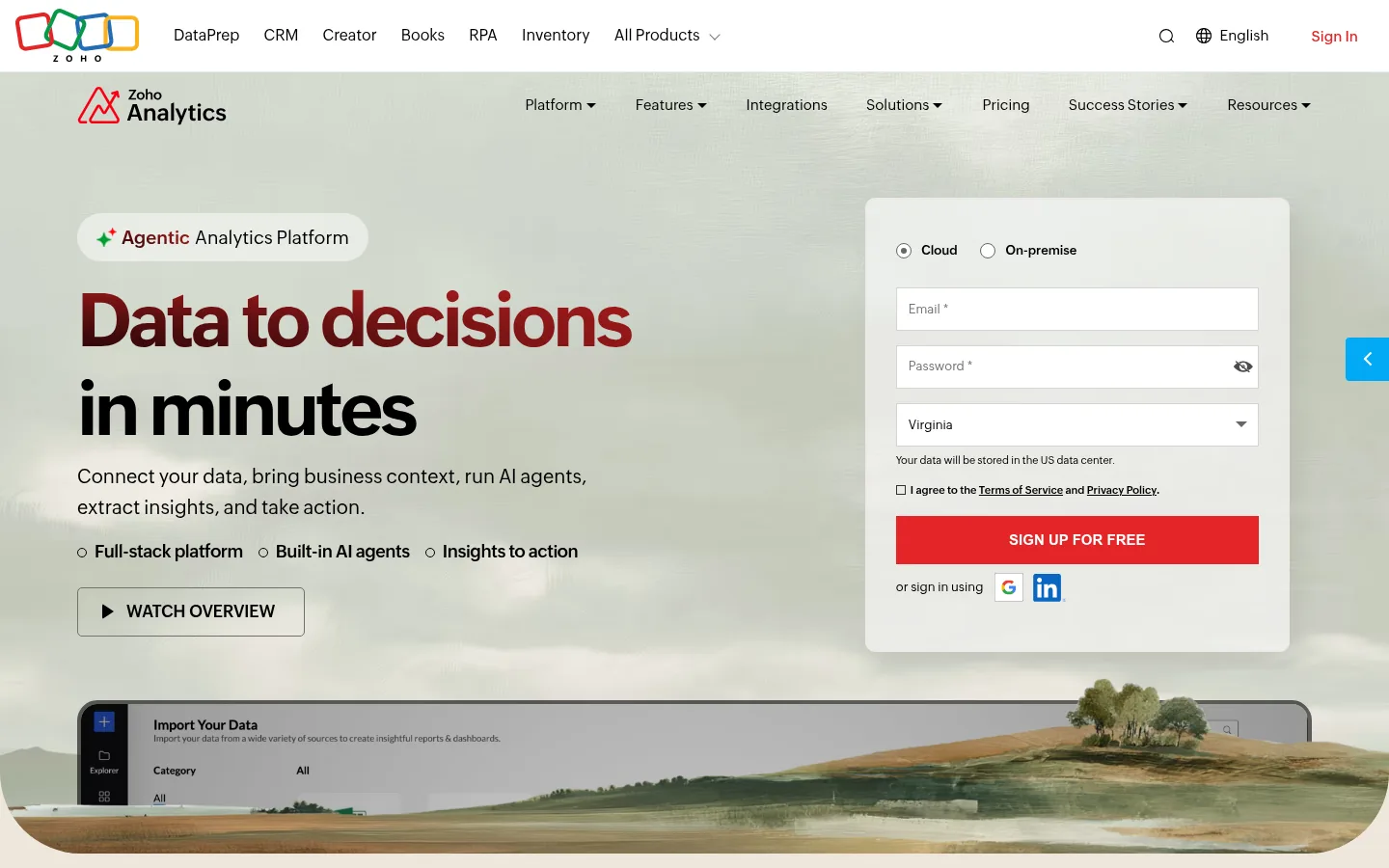Click the 'Full-stack platform' text
This screenshot has height=868, width=1389.
[x=169, y=552]
